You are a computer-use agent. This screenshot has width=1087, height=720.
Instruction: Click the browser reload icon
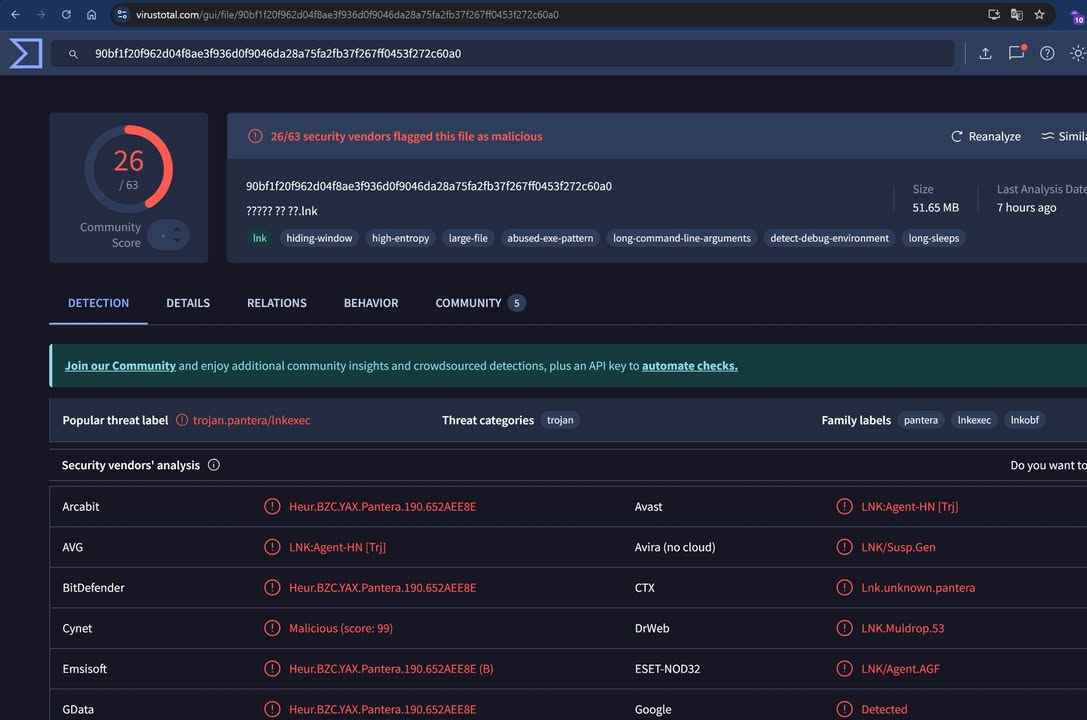66,15
